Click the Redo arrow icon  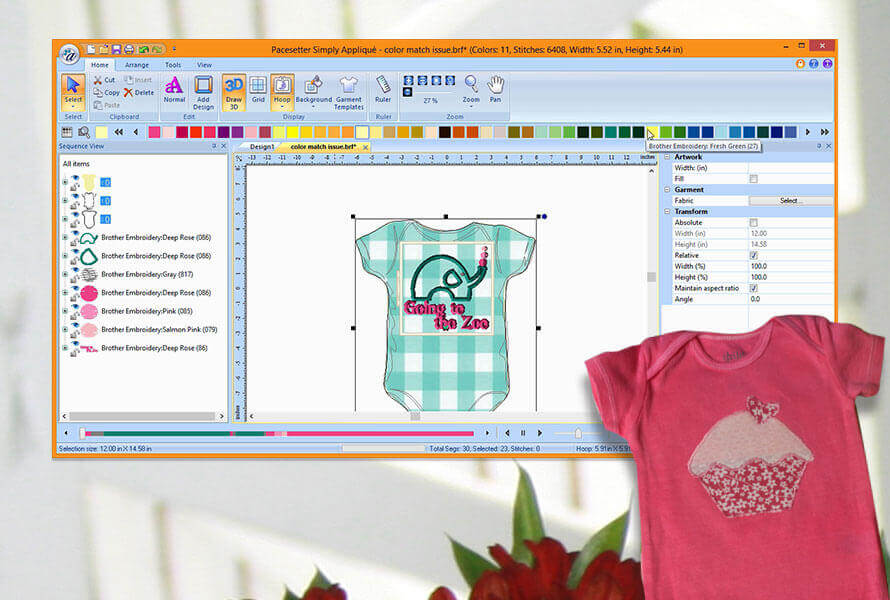click(157, 49)
